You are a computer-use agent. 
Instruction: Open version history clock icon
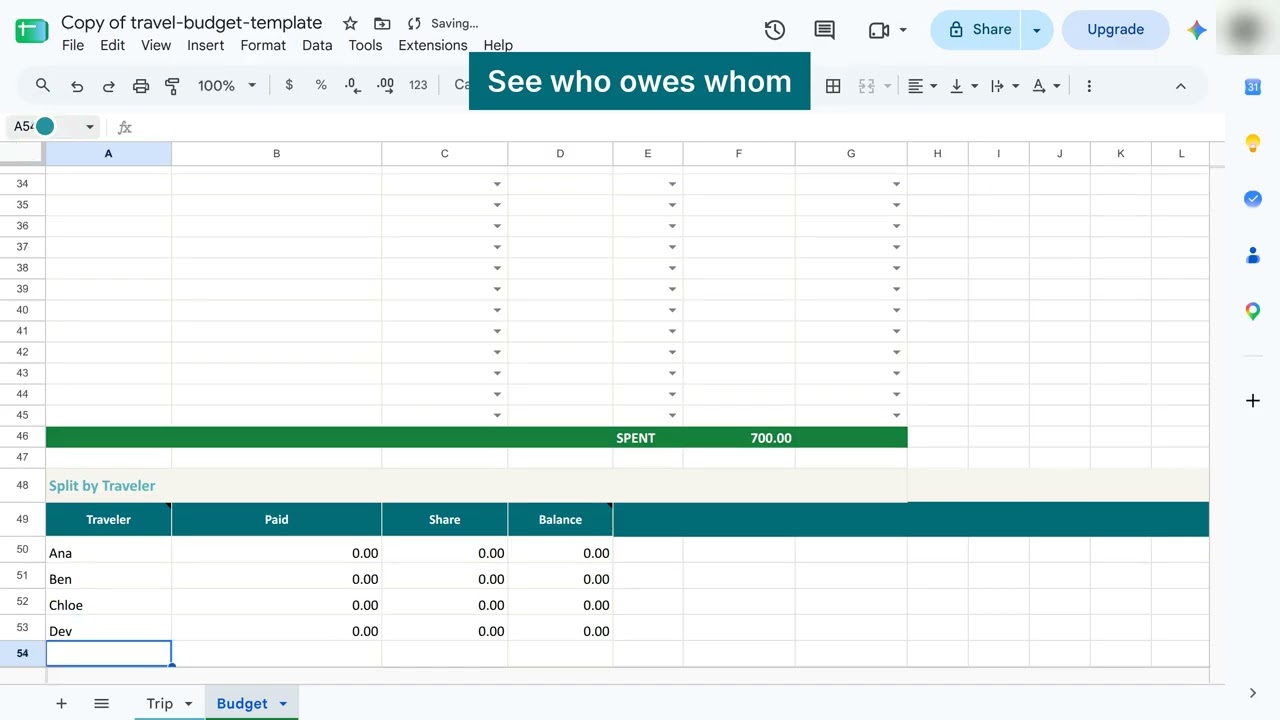(775, 30)
